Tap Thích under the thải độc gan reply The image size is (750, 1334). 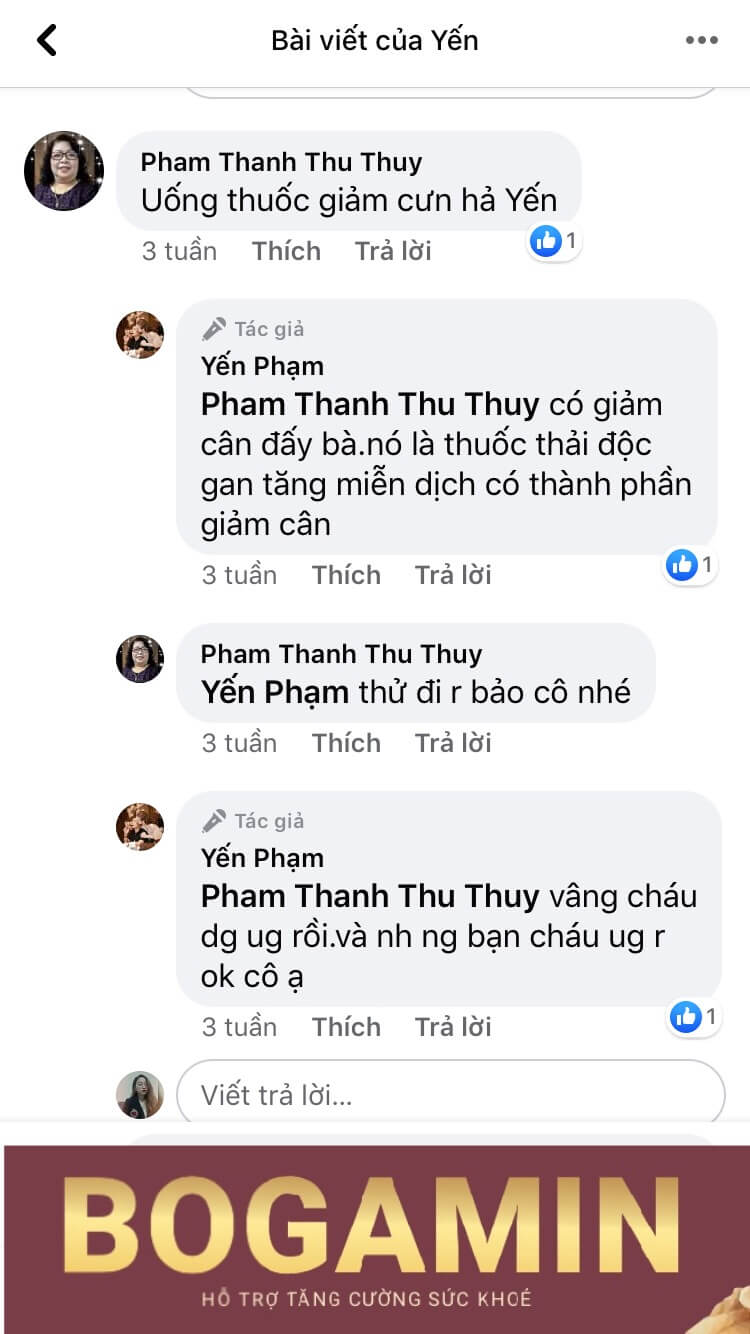pyautogui.click(x=346, y=575)
